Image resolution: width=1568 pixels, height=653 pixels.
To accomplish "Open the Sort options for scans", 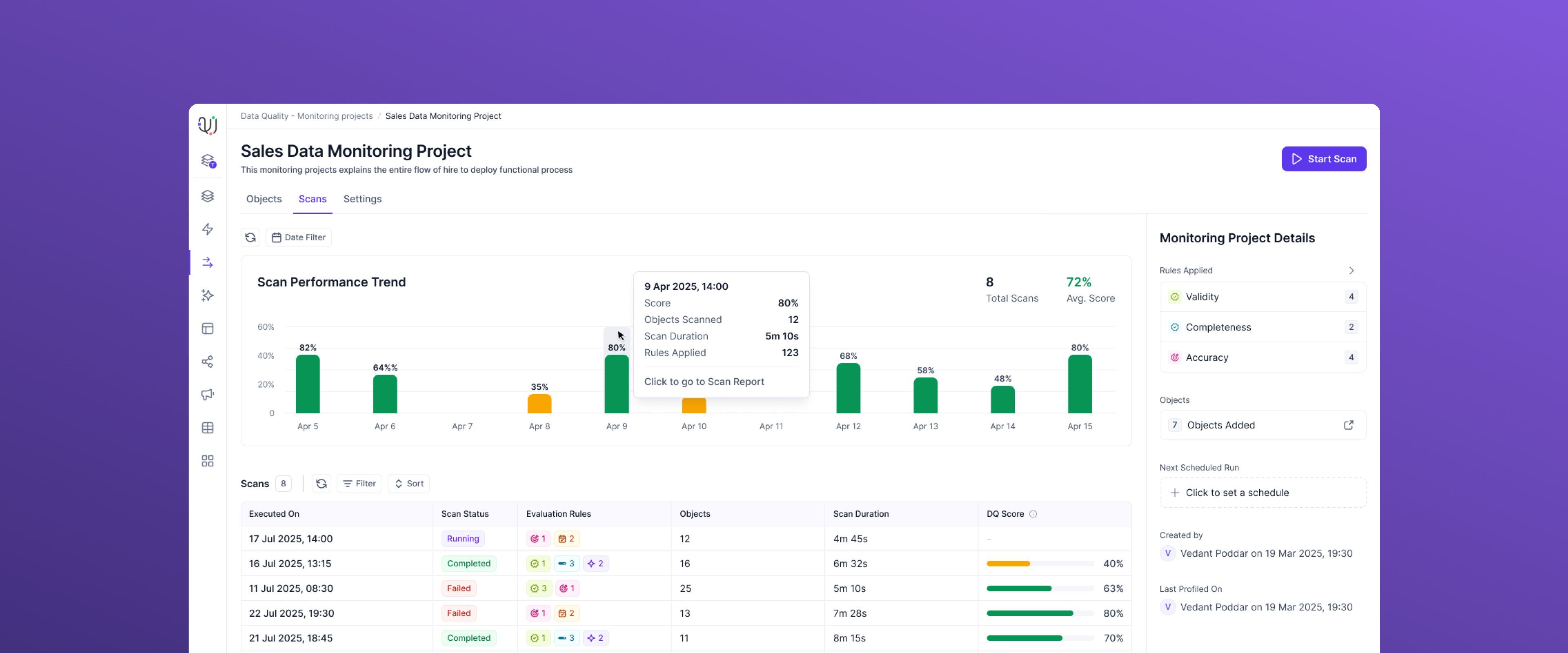I will click(x=409, y=483).
